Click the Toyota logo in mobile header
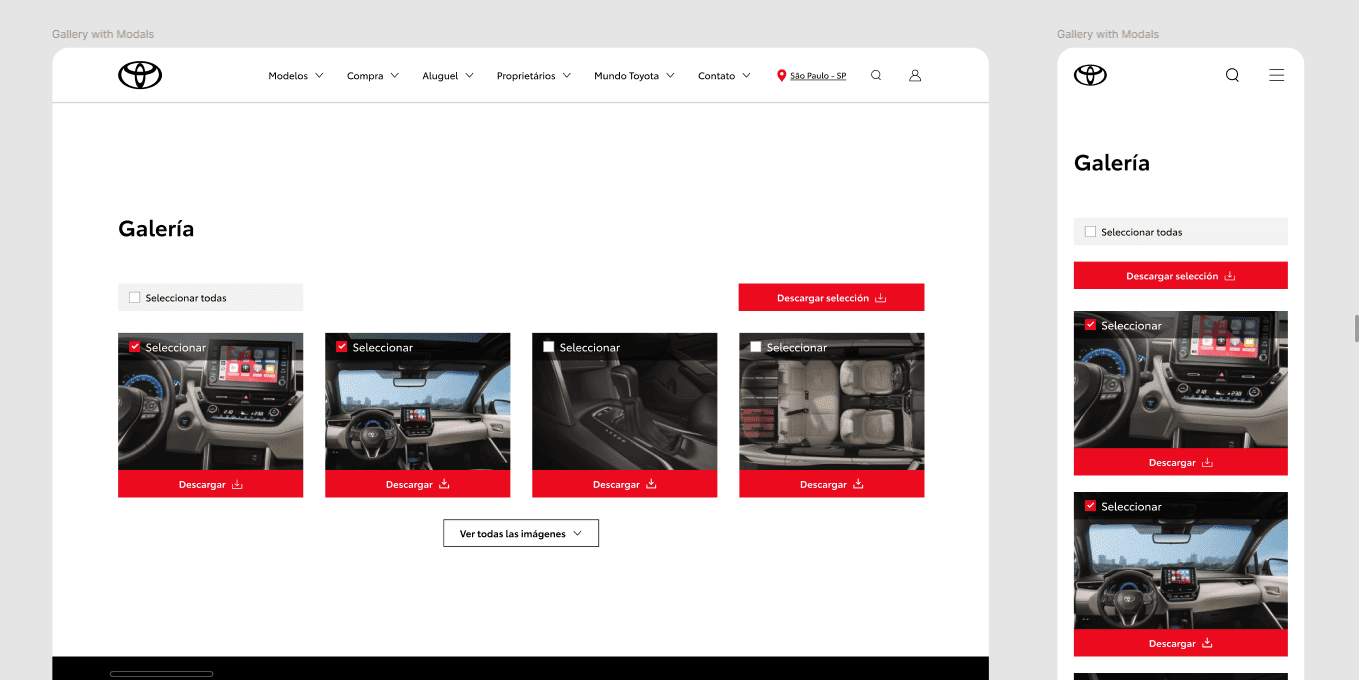 [x=1090, y=75]
